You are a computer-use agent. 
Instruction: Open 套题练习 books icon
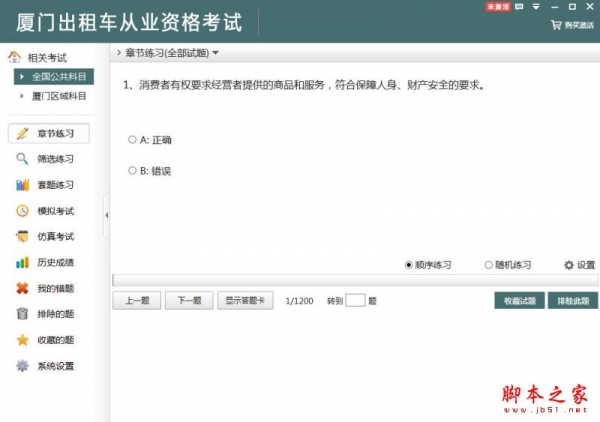tap(22, 185)
